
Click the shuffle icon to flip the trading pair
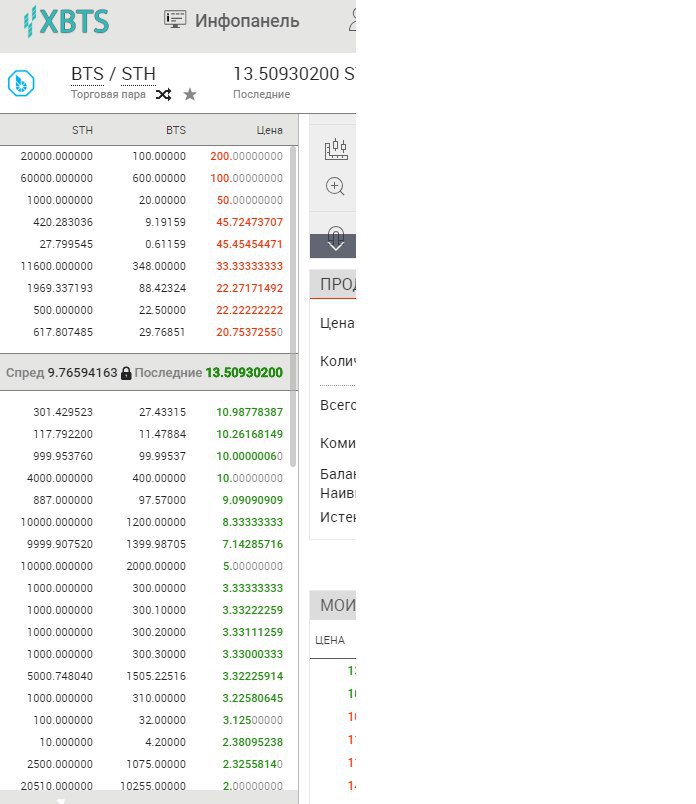[164, 94]
